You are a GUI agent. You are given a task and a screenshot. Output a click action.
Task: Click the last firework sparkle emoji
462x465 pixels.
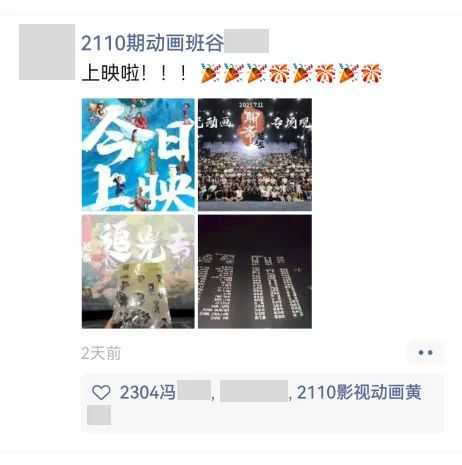371,73
